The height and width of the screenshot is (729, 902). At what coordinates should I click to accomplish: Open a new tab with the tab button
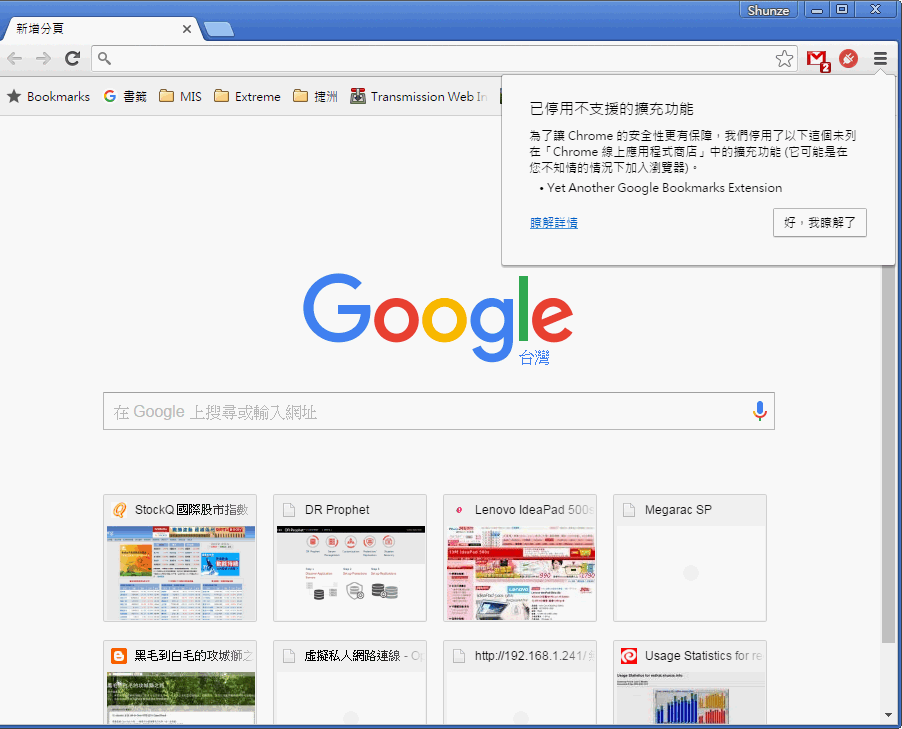pyautogui.click(x=219, y=29)
